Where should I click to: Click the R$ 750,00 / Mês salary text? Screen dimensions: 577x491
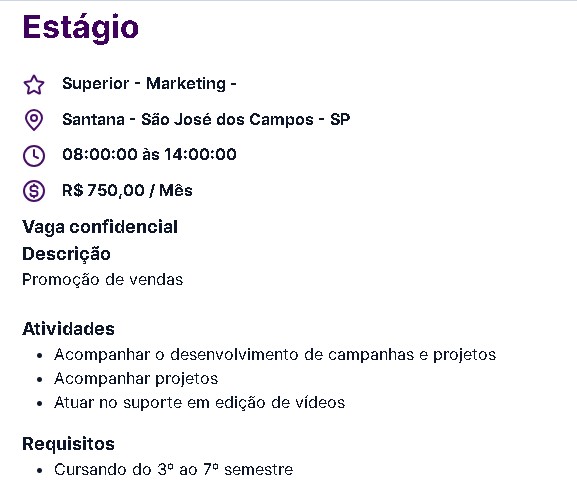[127, 190]
